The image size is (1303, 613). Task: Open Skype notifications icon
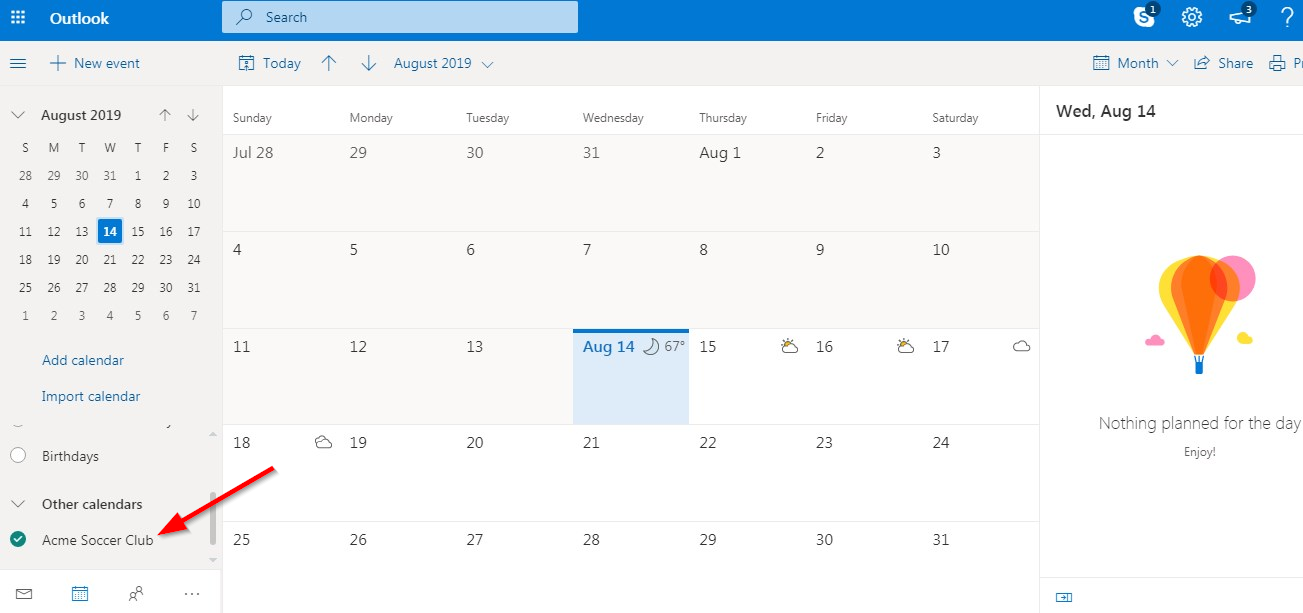coord(1145,16)
